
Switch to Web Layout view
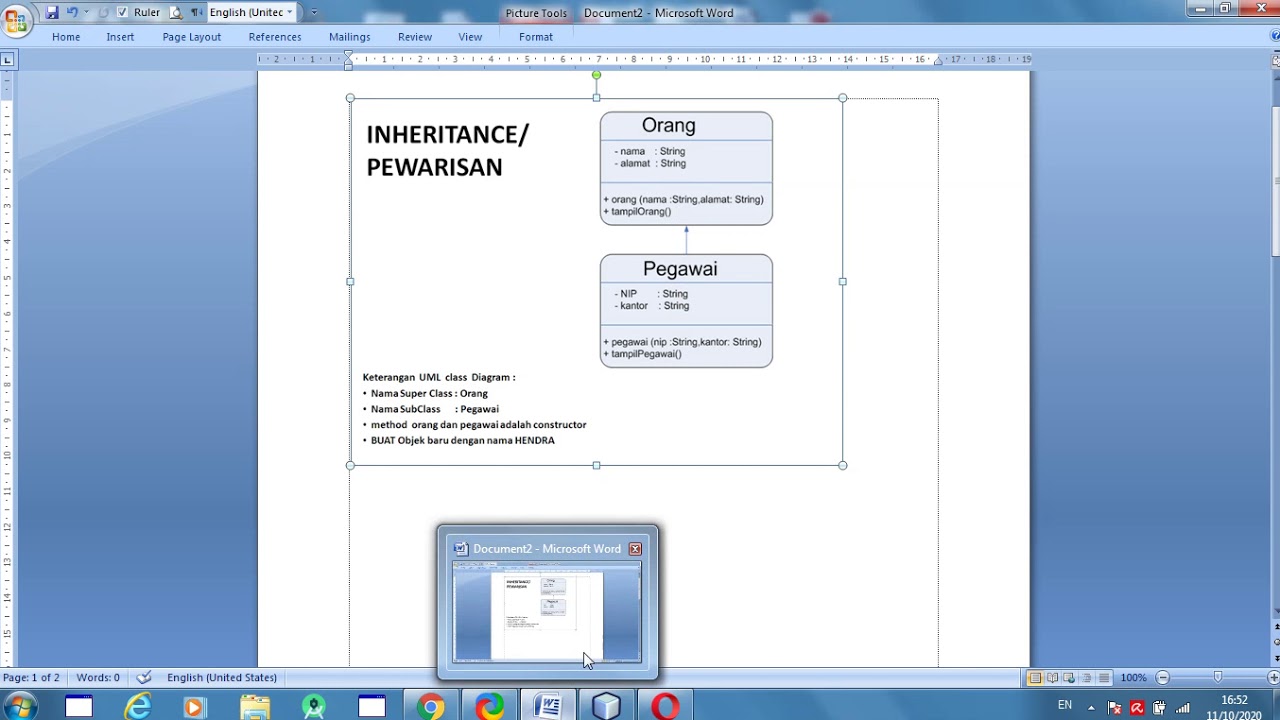pos(1069,678)
